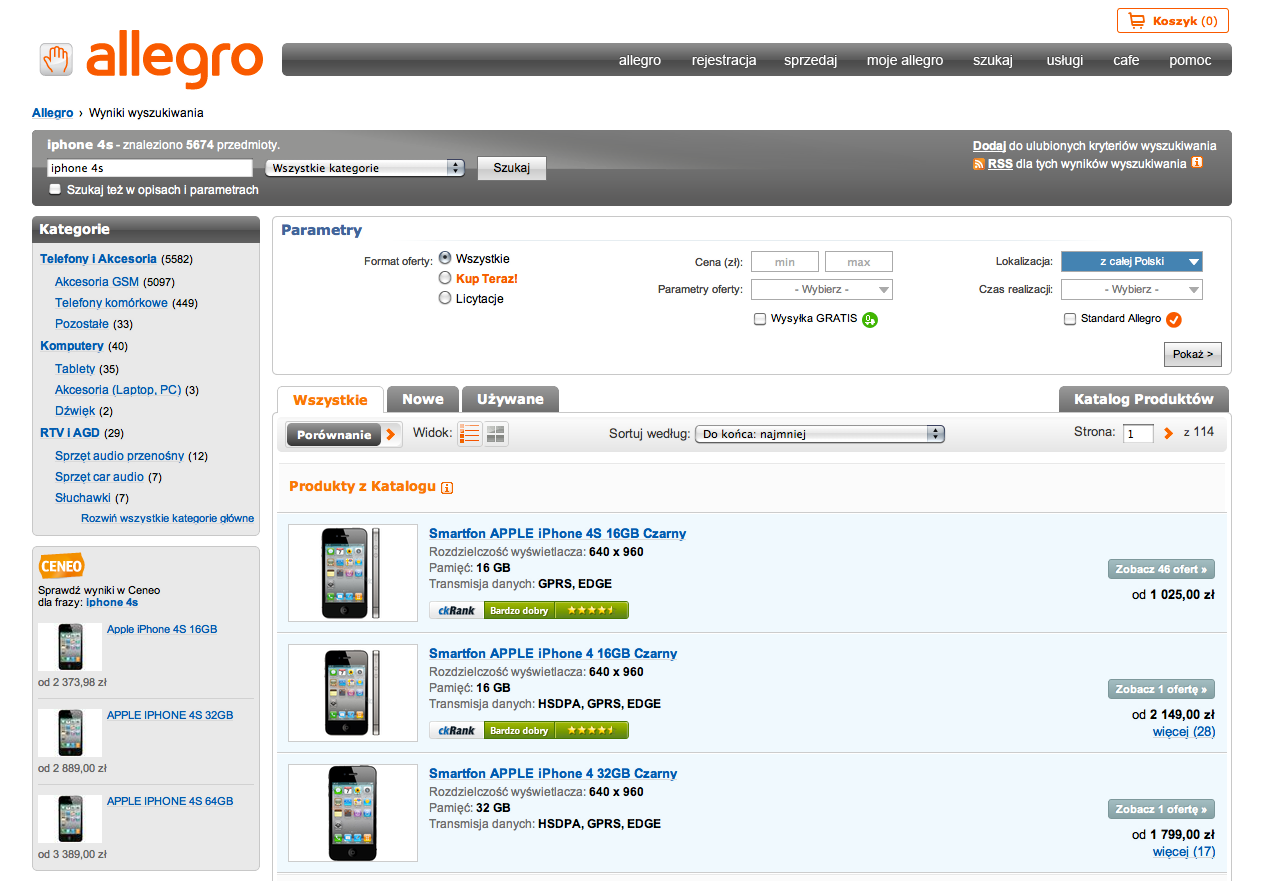Click the Pokaż > button
The image size is (1277, 881).
tap(1193, 354)
